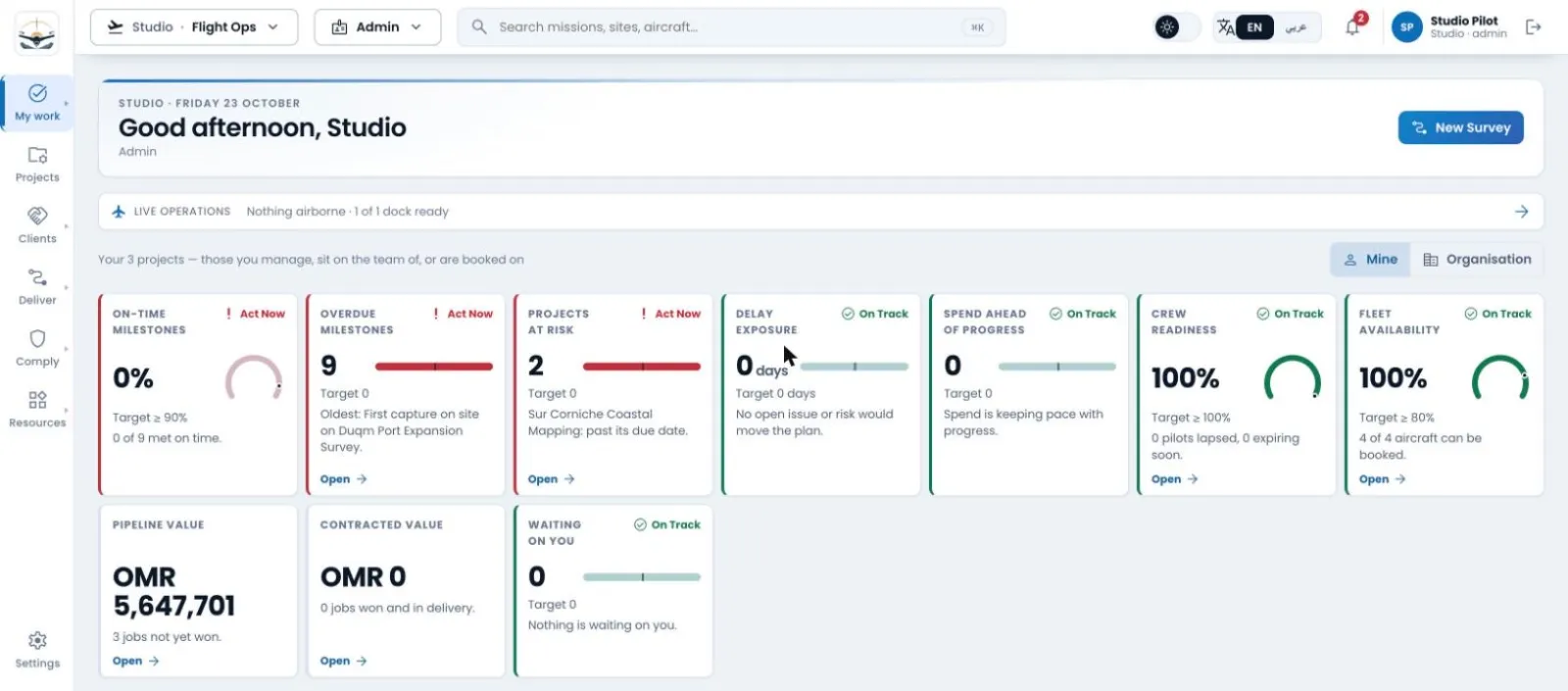This screenshot has height=691, width=1568.
Task: Click the Live Operations airplane icon
Action: pos(119,211)
